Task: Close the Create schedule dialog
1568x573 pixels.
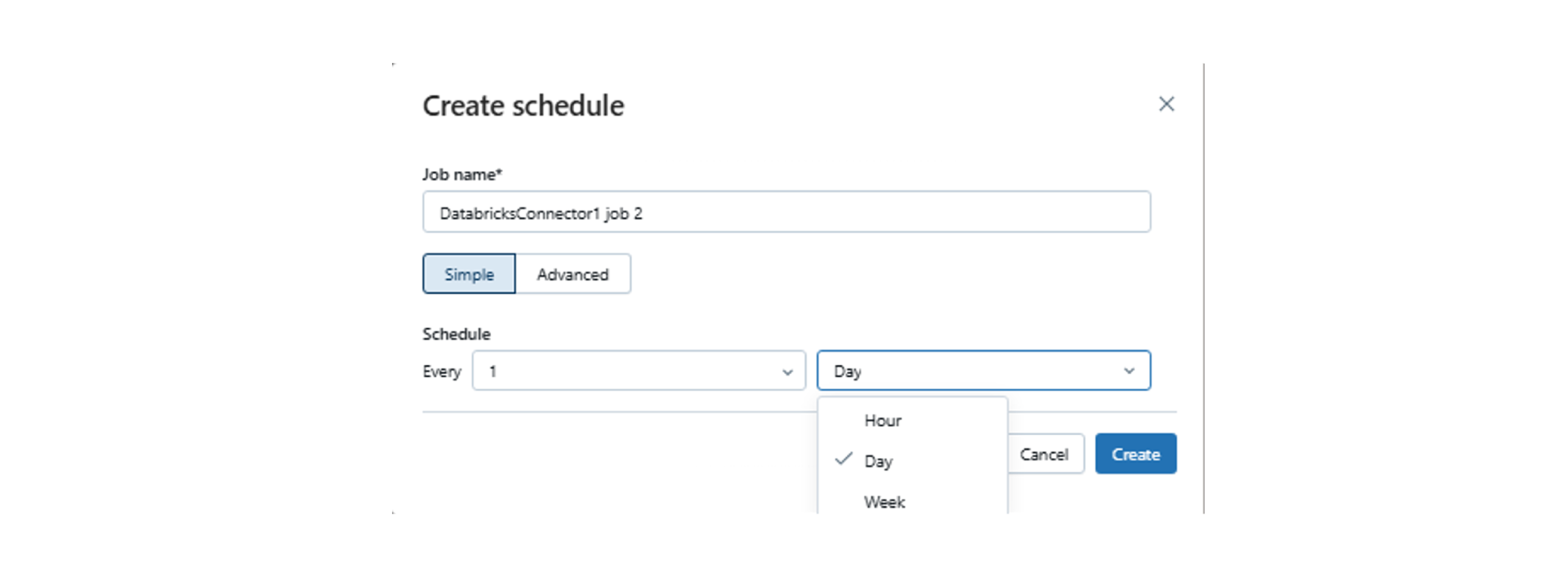Action: pos(1166,104)
